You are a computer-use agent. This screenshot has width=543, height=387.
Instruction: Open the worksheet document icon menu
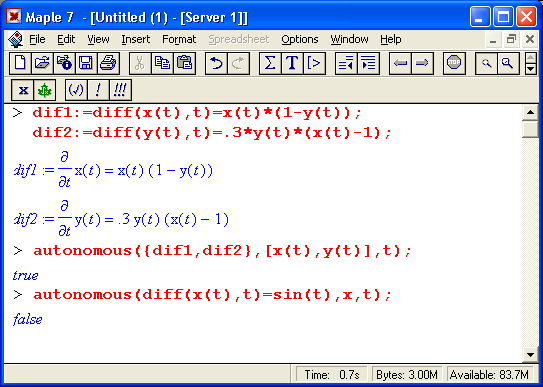[x=16, y=39]
